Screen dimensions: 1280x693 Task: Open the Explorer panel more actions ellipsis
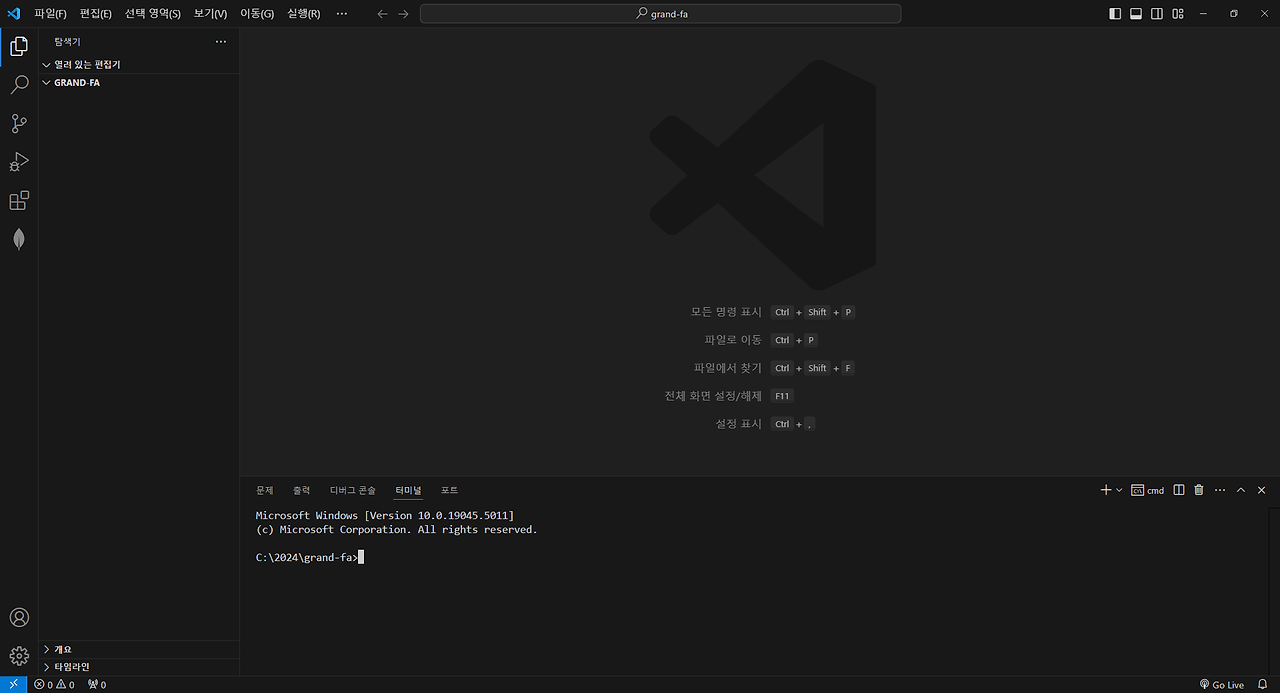[221, 42]
